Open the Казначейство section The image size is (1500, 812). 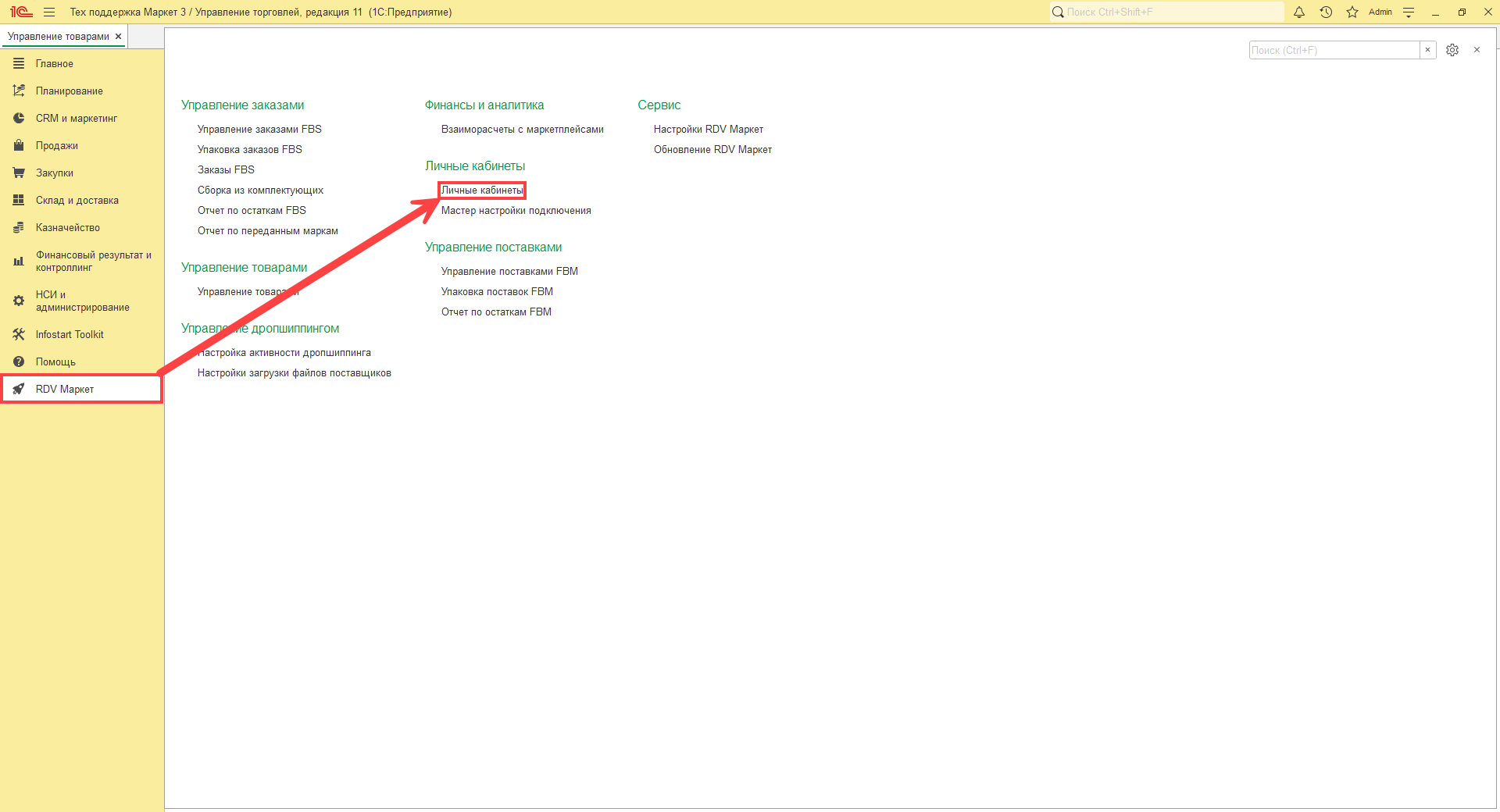82,227
